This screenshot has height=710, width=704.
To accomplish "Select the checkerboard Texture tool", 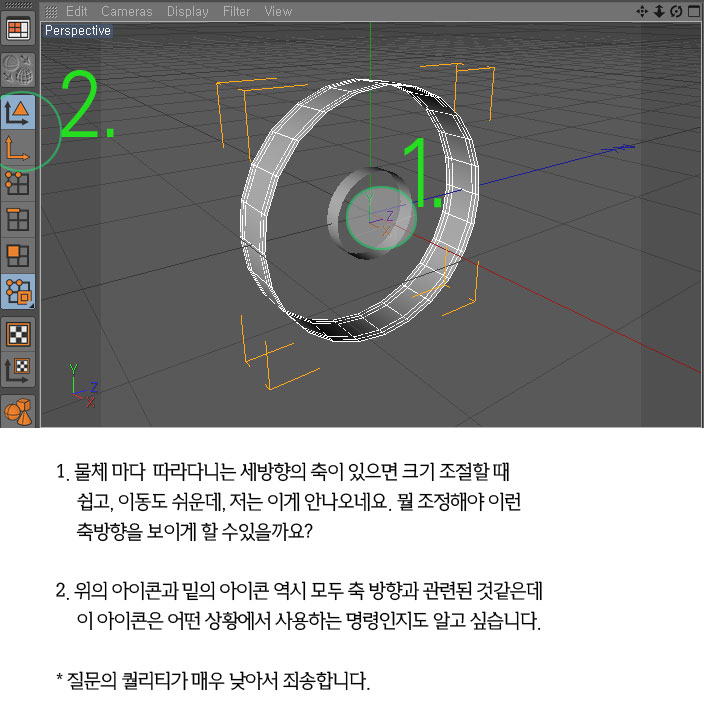I will point(18,334).
